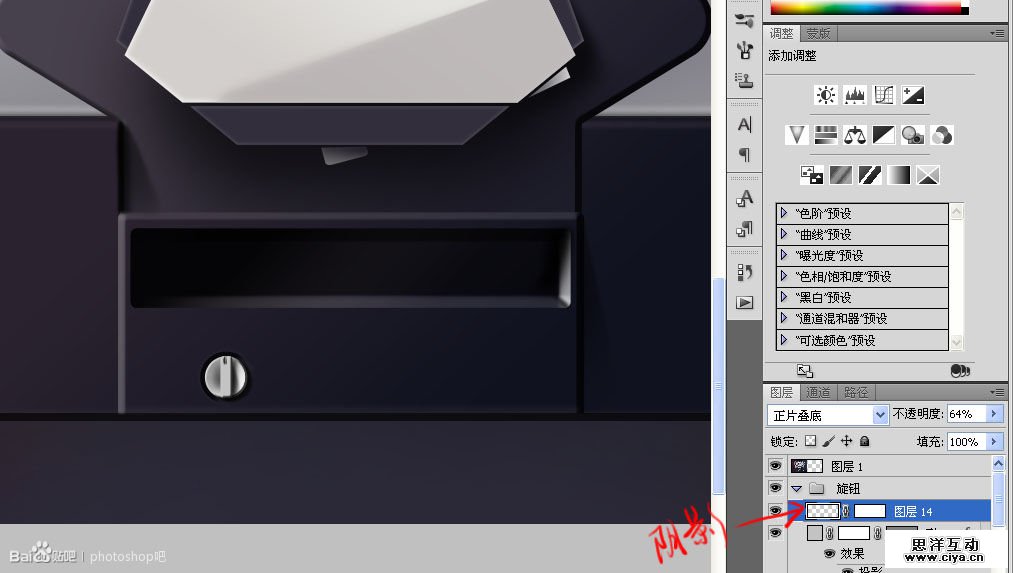Expand the "曝光度"预设 list
1013x573 pixels.
(x=784, y=255)
